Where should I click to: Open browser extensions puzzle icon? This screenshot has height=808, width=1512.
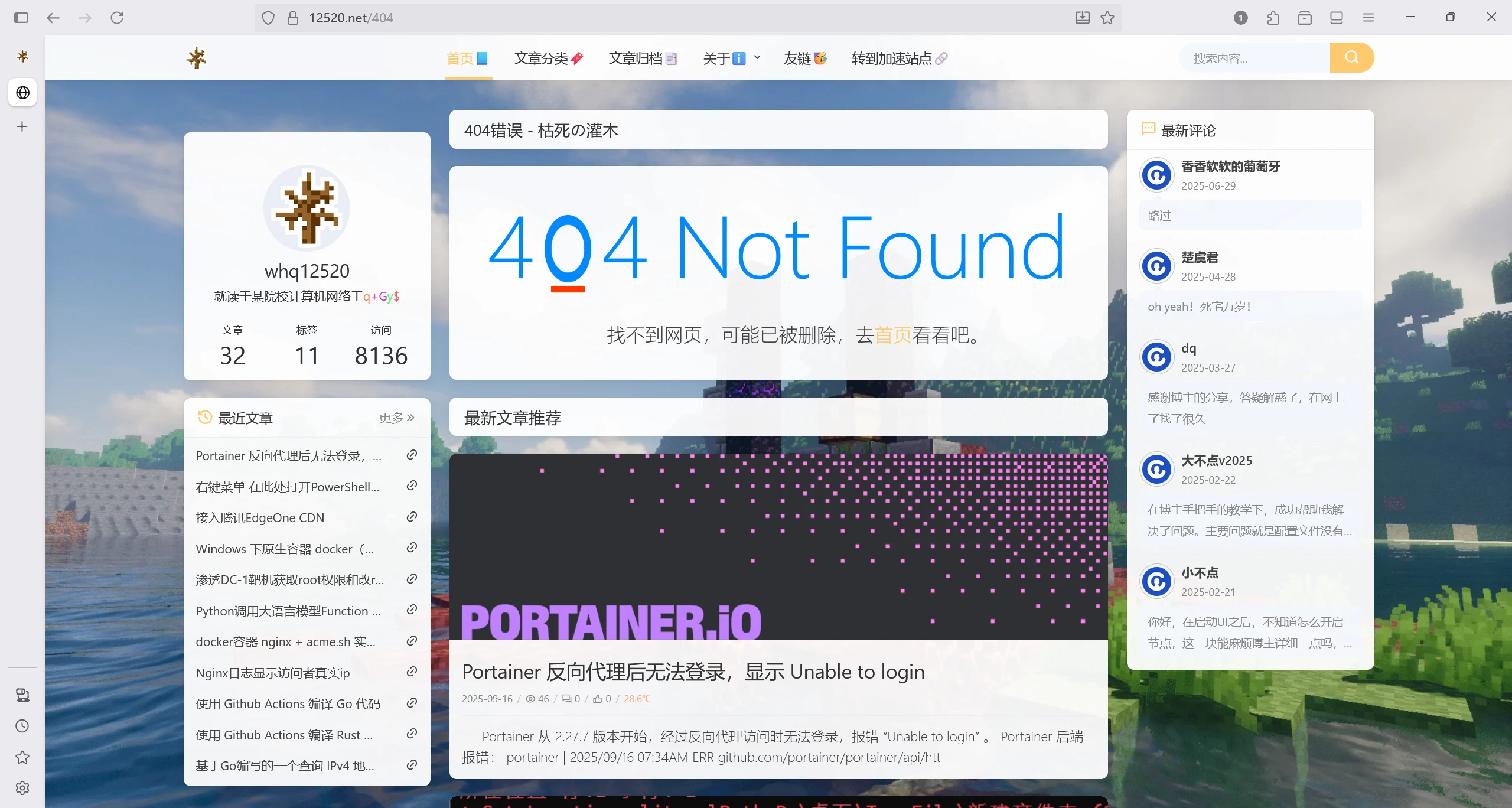coord(1273,18)
